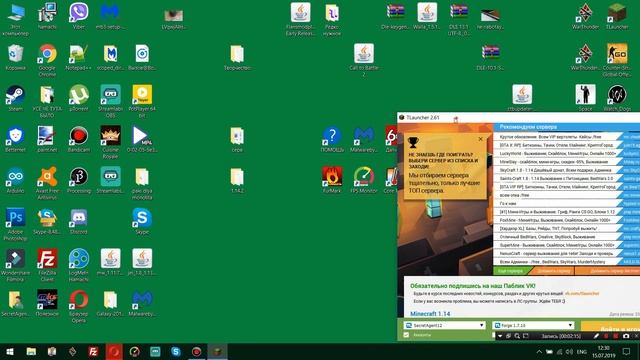Screen dimensions: 640x360
Task: Switch to the FileZilla taskbar button
Action: (x=93, y=351)
